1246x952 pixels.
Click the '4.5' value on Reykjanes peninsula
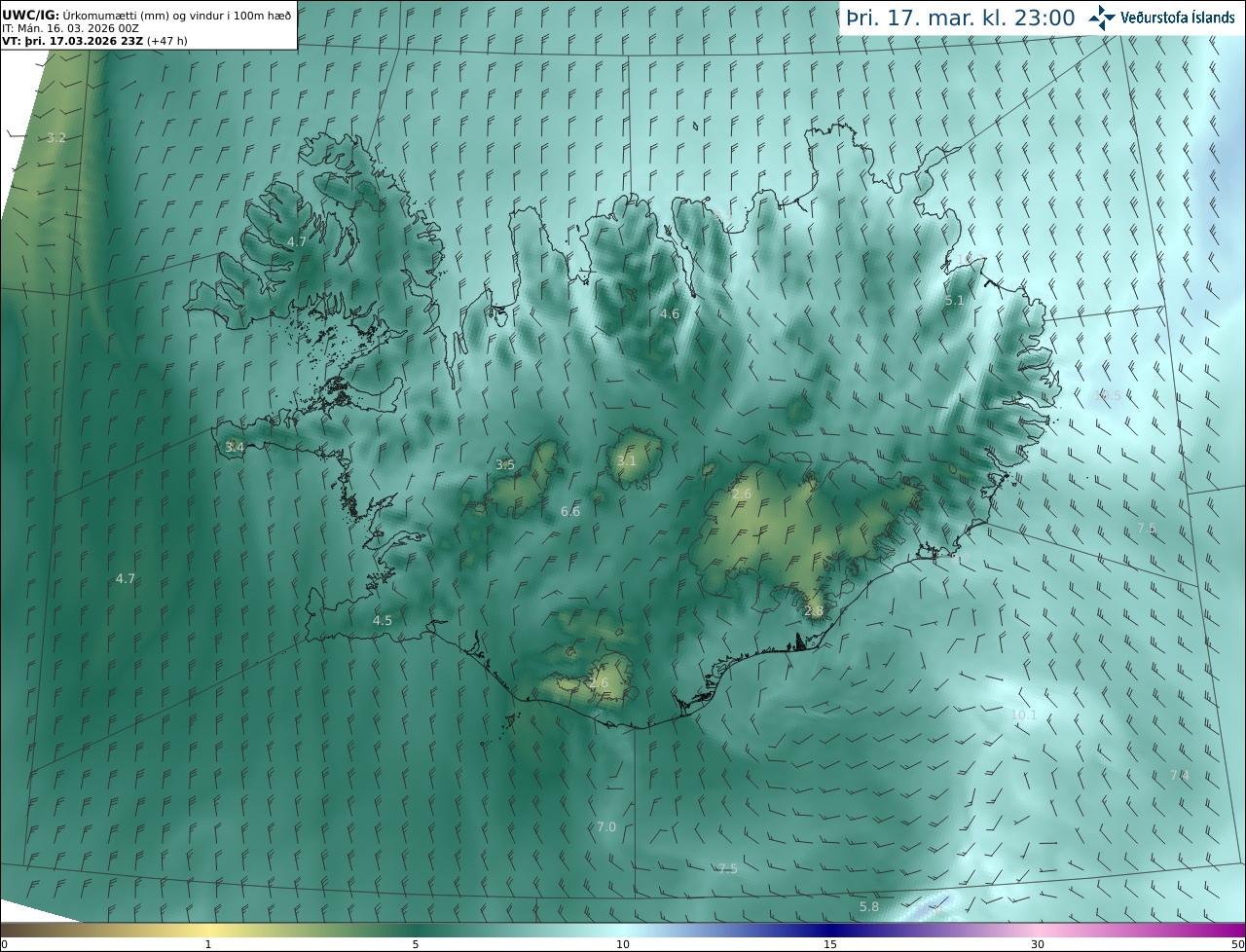click(383, 620)
